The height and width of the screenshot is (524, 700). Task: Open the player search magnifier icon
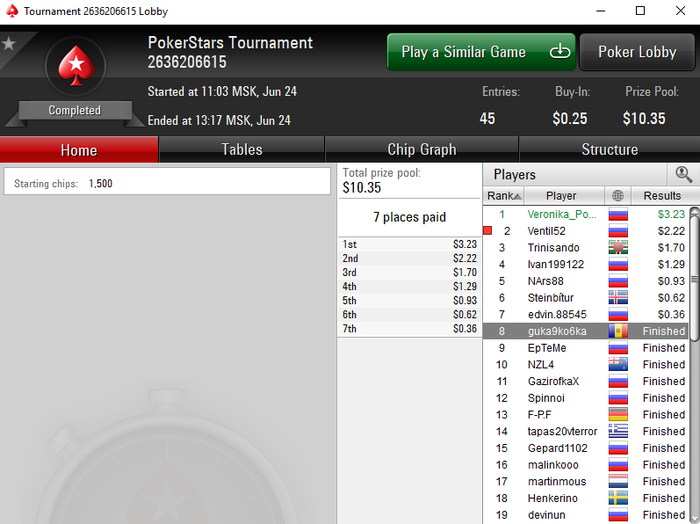683,175
